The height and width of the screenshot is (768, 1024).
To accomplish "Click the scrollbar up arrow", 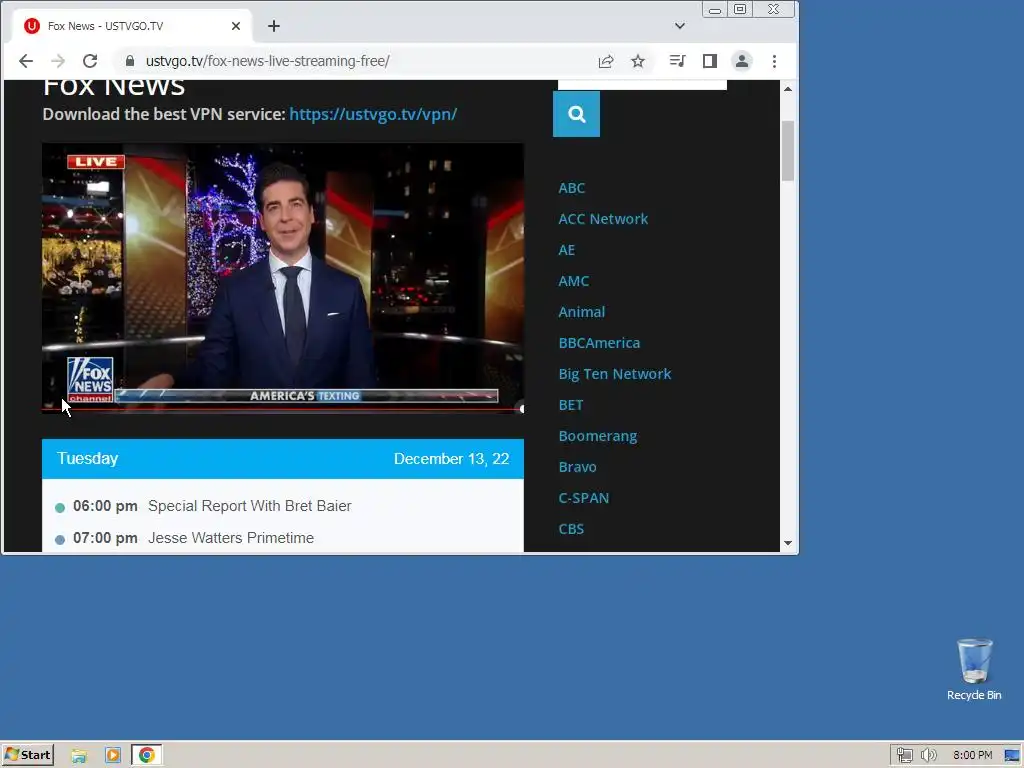I will tap(788, 89).
